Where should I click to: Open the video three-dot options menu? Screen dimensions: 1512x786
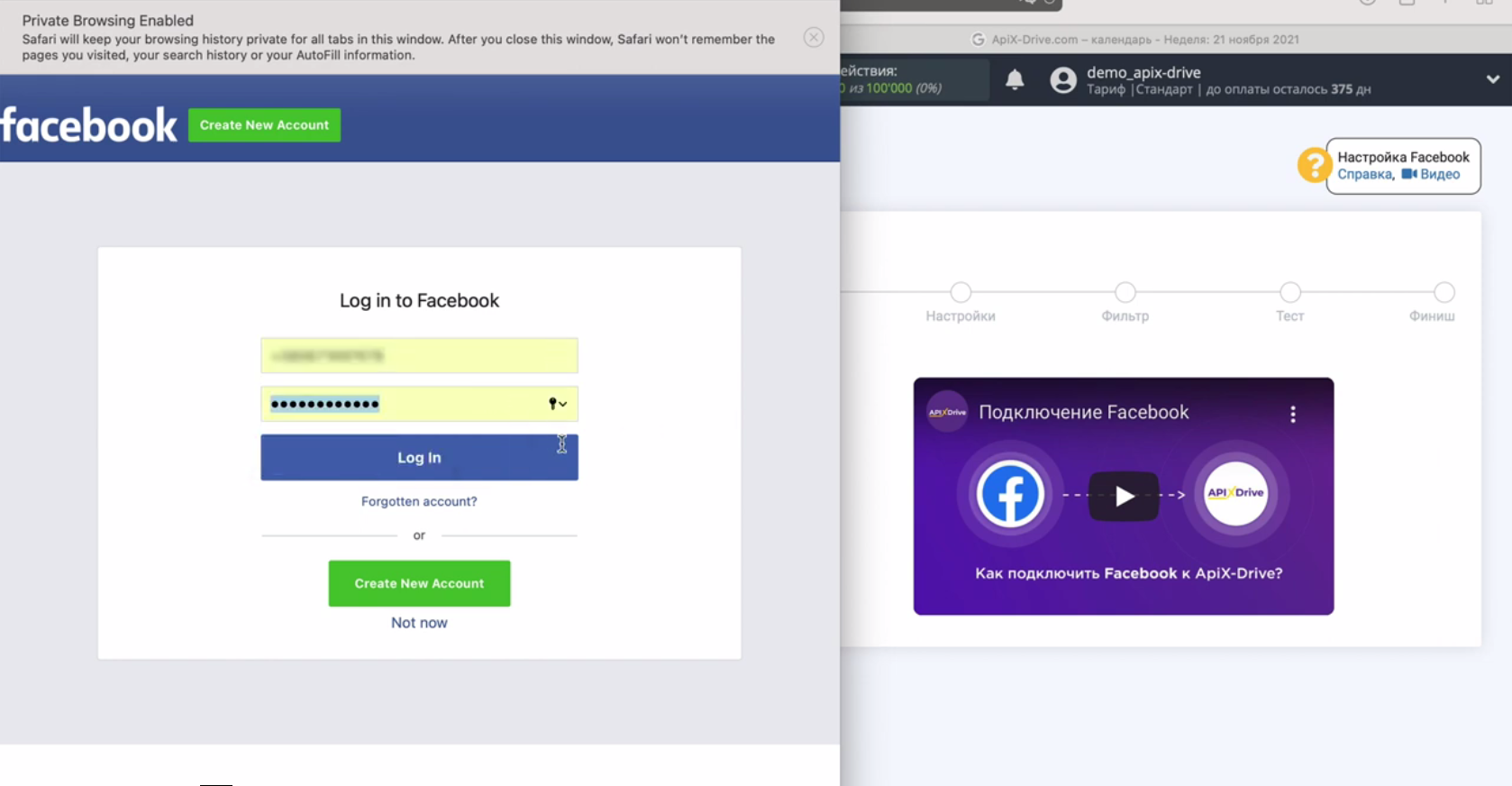coord(1293,414)
